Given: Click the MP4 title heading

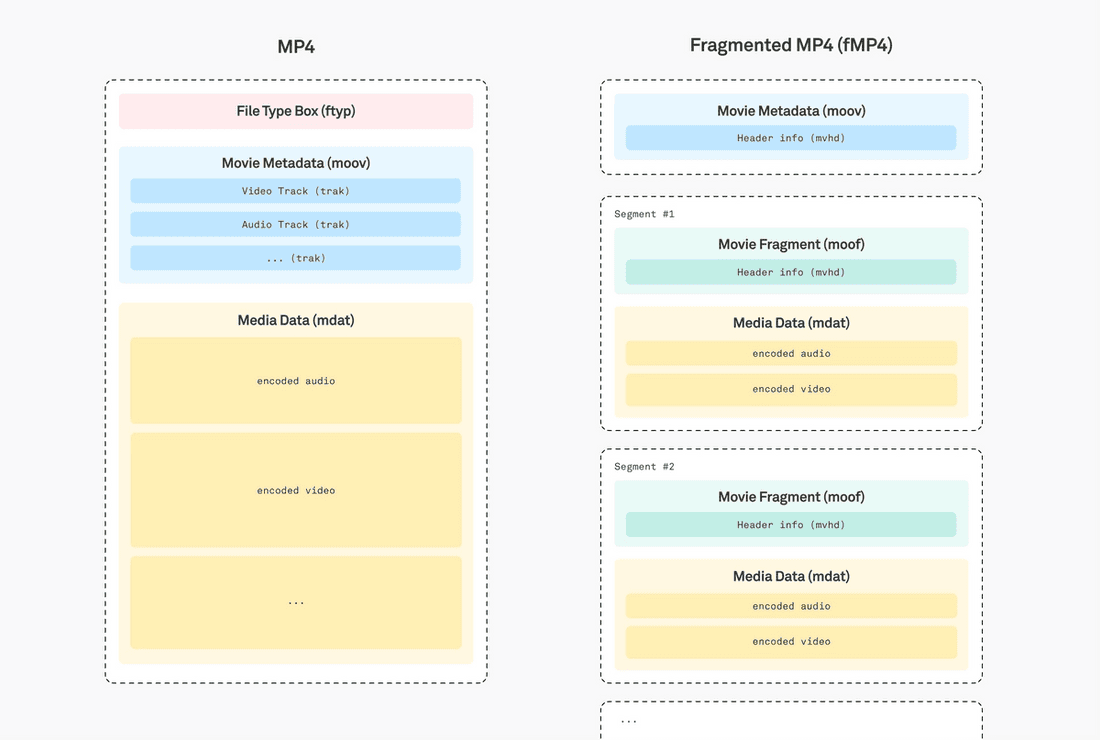Looking at the screenshot, I should tap(295, 45).
